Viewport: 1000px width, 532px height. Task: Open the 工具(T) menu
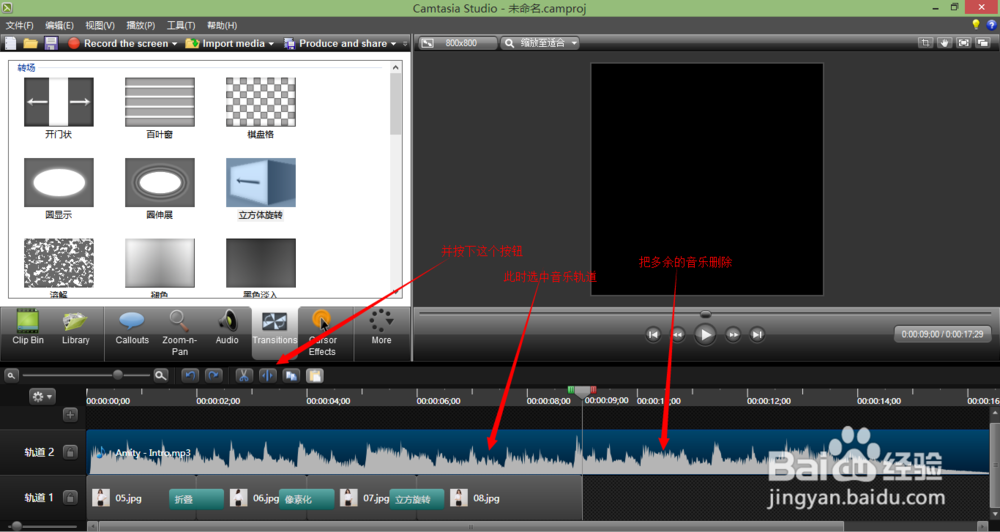tap(181, 26)
